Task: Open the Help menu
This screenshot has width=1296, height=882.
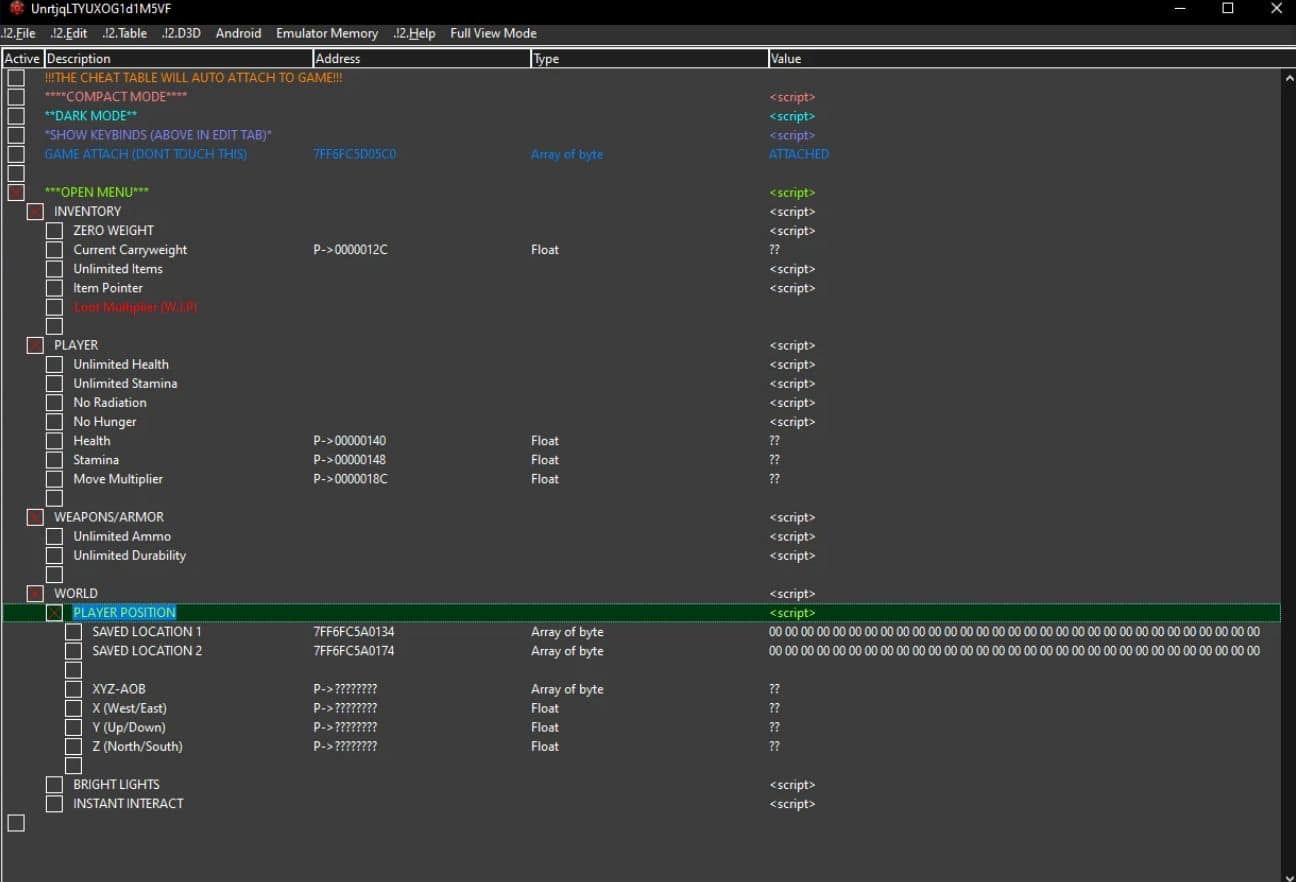Action: coord(413,33)
